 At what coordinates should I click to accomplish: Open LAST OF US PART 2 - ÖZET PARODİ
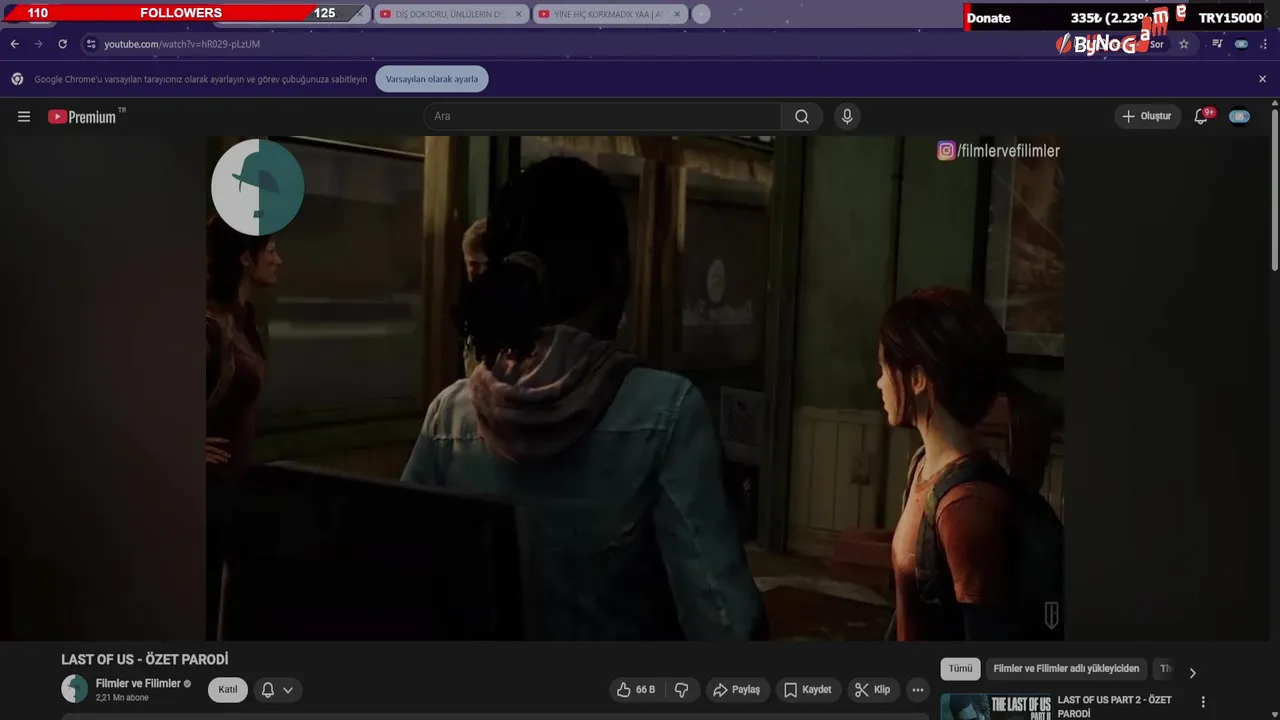1115,707
